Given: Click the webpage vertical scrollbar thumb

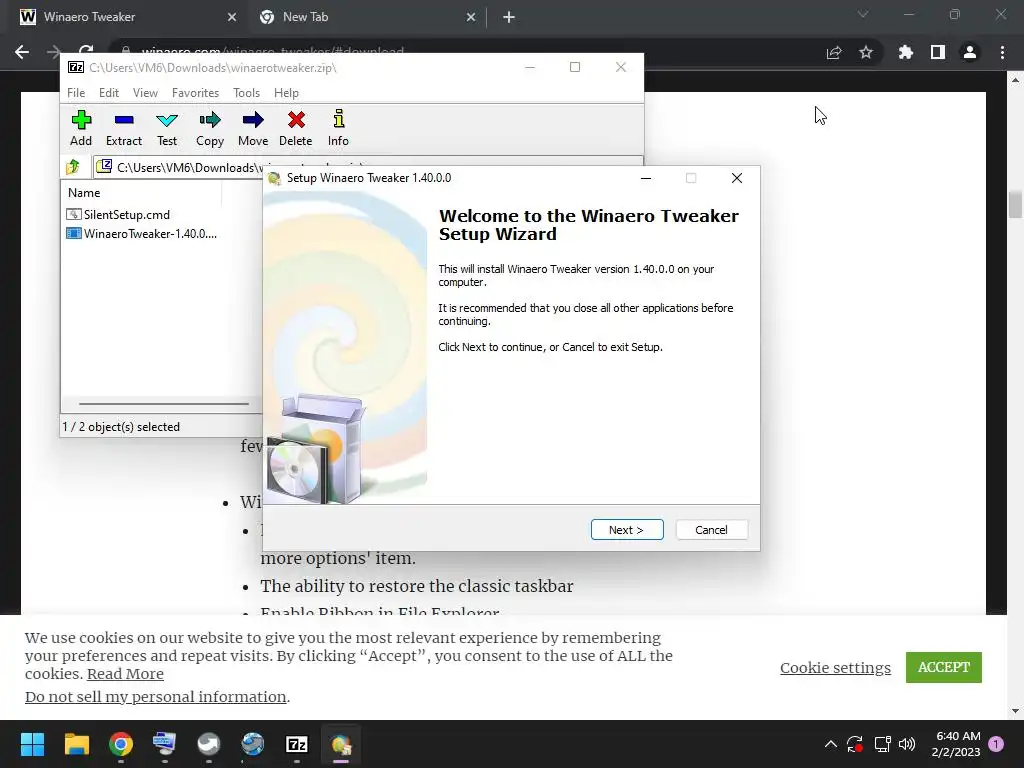Looking at the screenshot, I should coord(1015,205).
